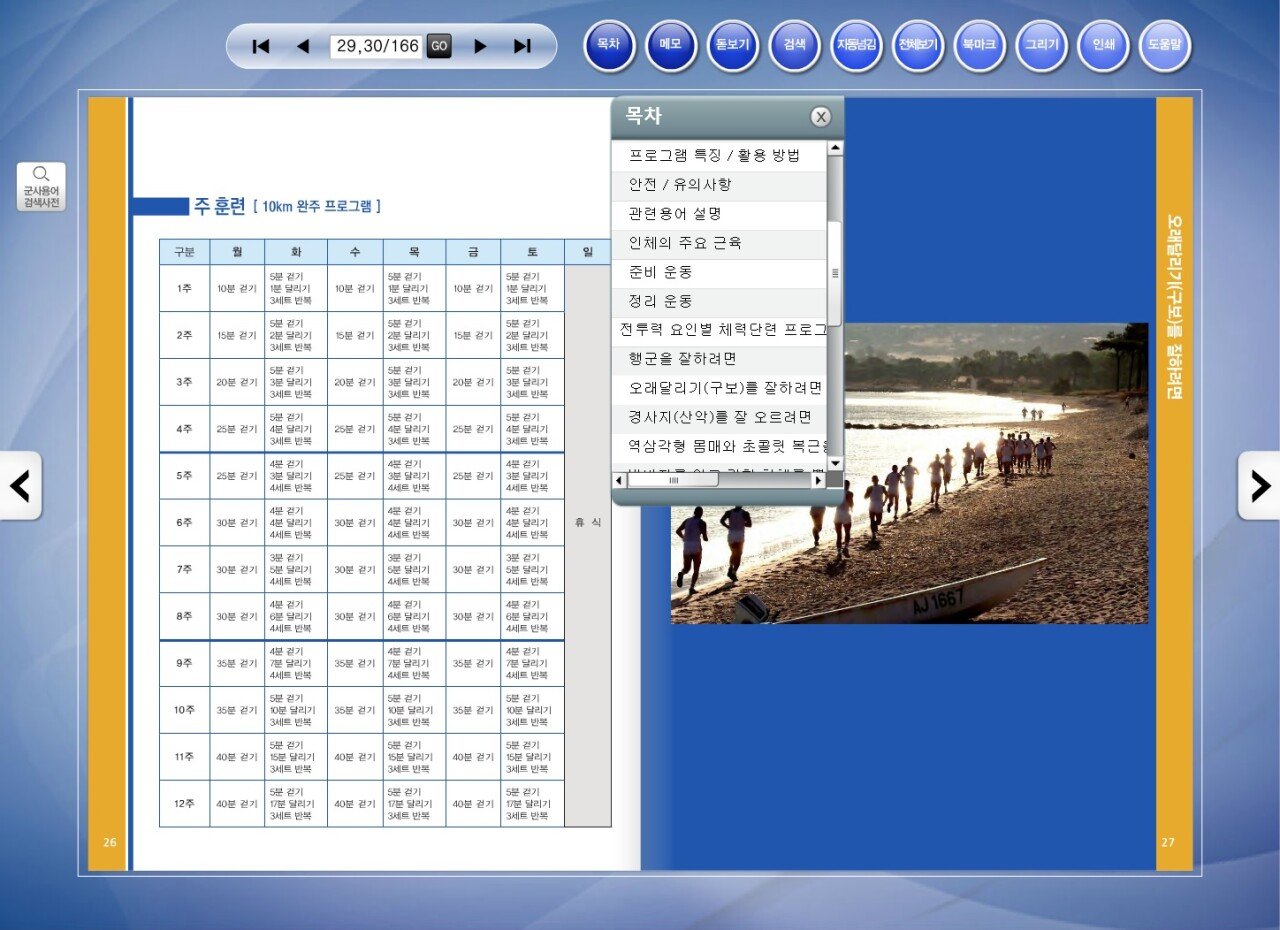Viewport: 1280px width, 930px height.
Task: Open the 목차 (table of contents) button
Action: (x=609, y=46)
